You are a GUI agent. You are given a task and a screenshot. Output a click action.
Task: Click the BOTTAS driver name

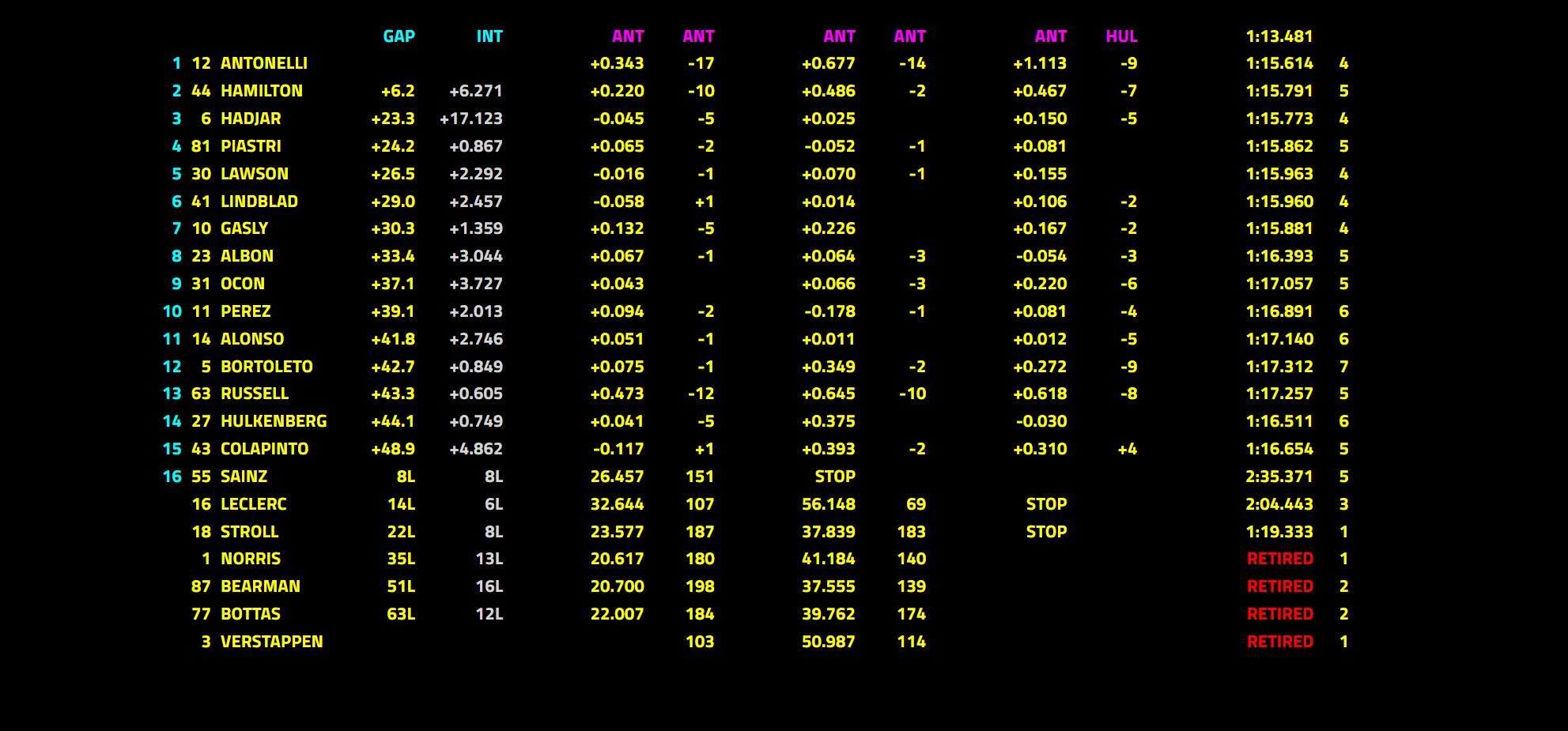(251, 614)
